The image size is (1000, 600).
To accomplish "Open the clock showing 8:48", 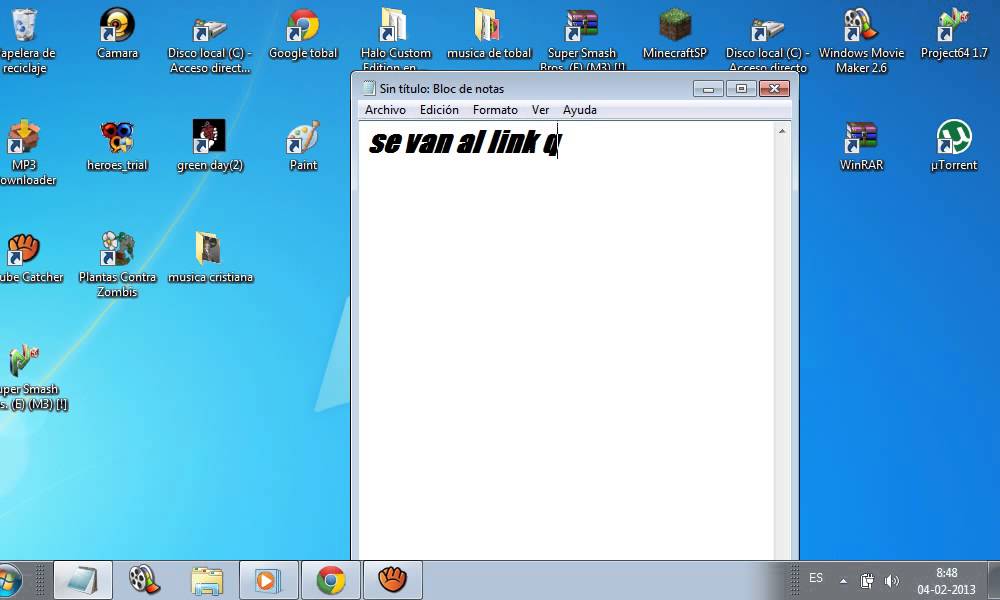I will tap(946, 581).
